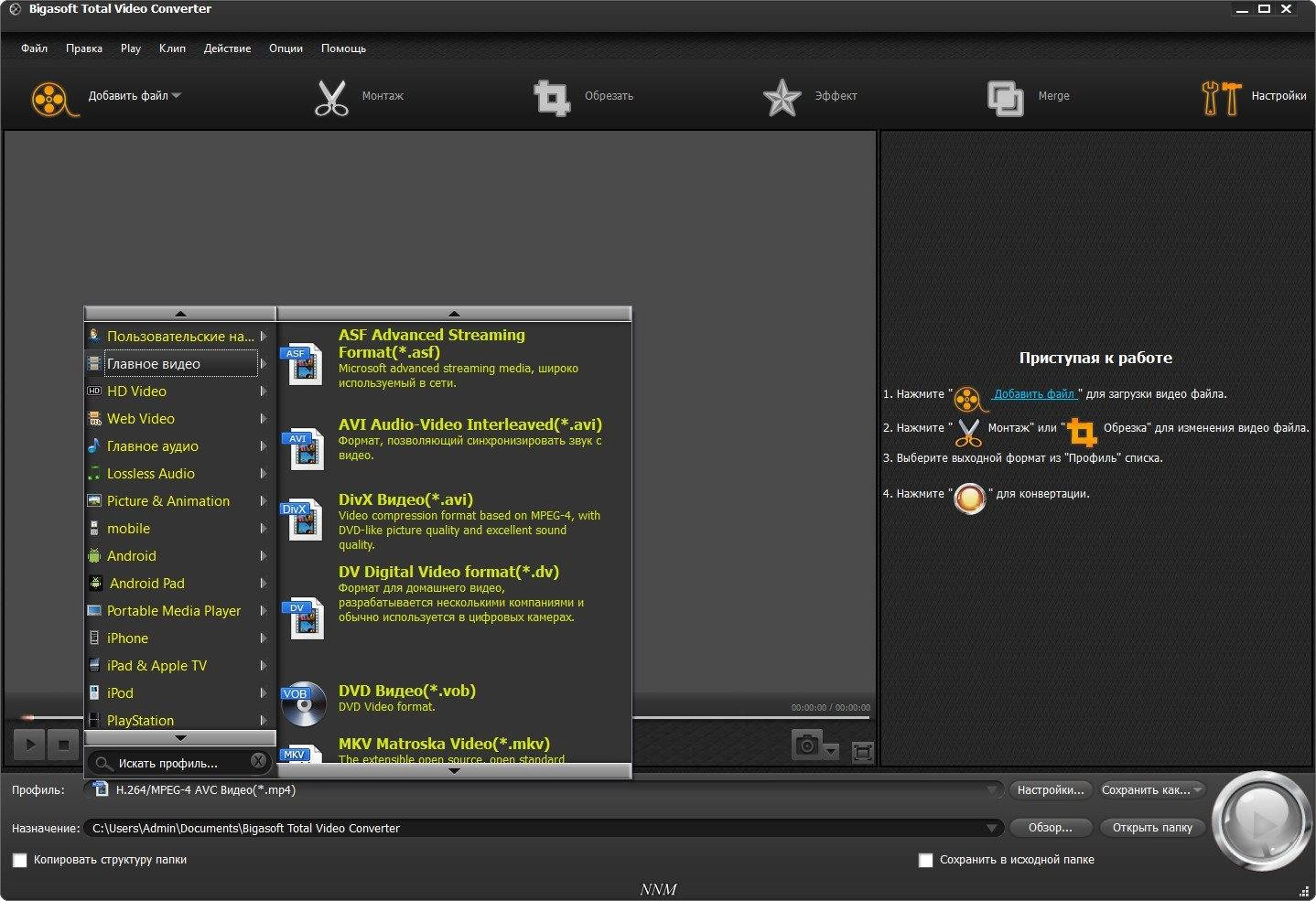
Task: Open the Правка menu
Action: click(x=84, y=48)
